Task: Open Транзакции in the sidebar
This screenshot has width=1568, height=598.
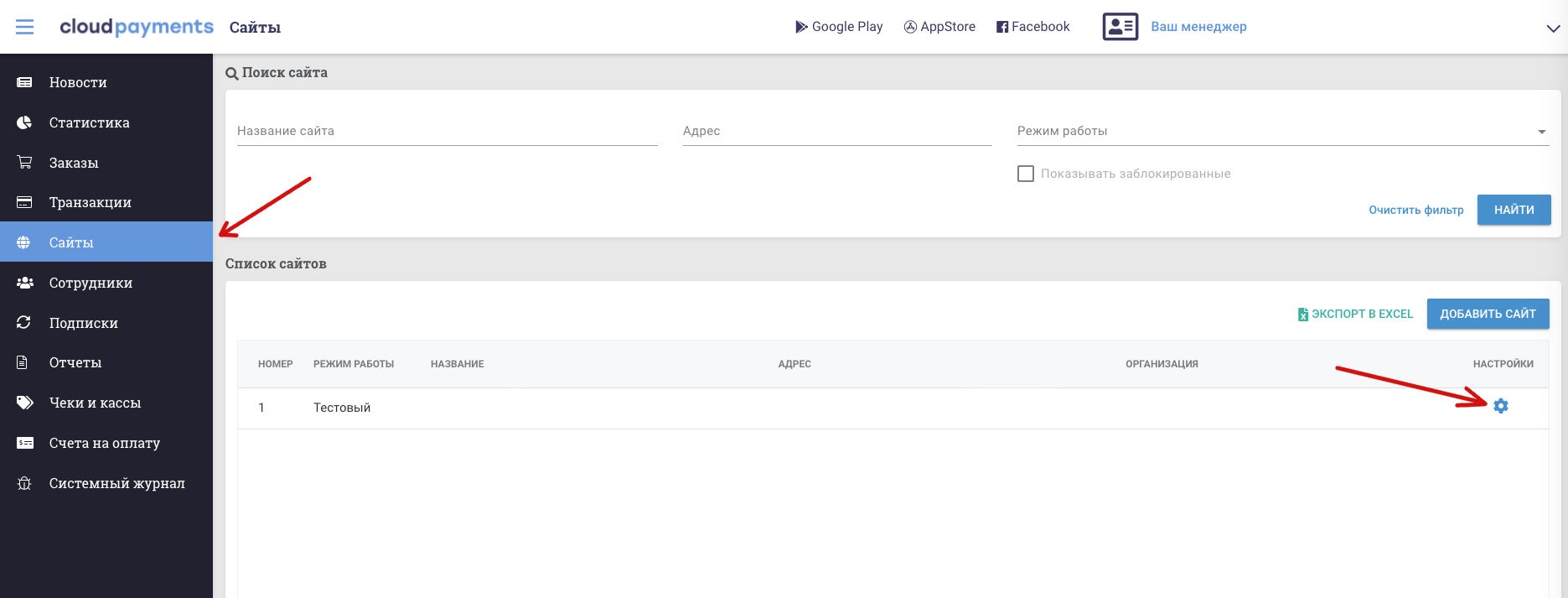Action: point(90,202)
